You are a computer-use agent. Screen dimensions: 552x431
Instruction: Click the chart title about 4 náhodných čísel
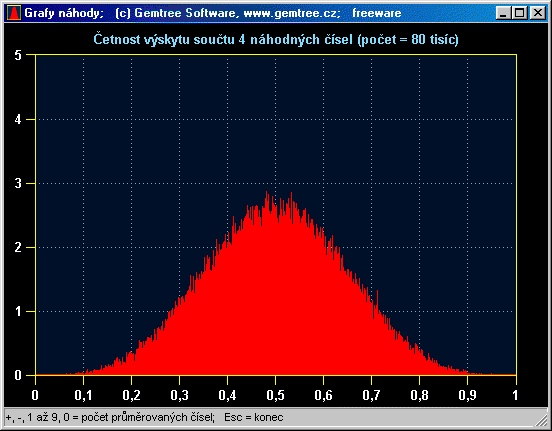point(276,39)
